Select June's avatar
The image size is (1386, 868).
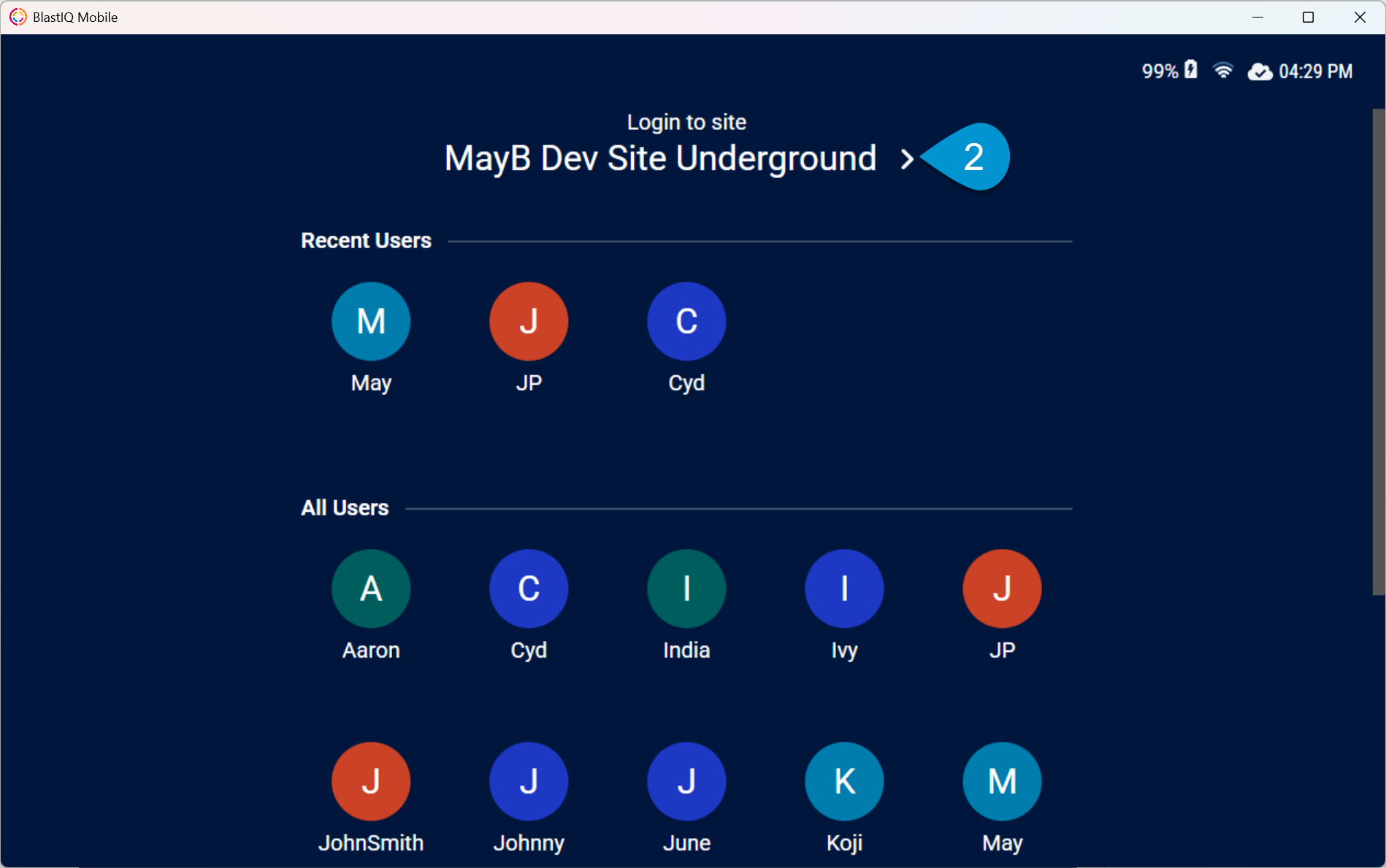coord(686,781)
